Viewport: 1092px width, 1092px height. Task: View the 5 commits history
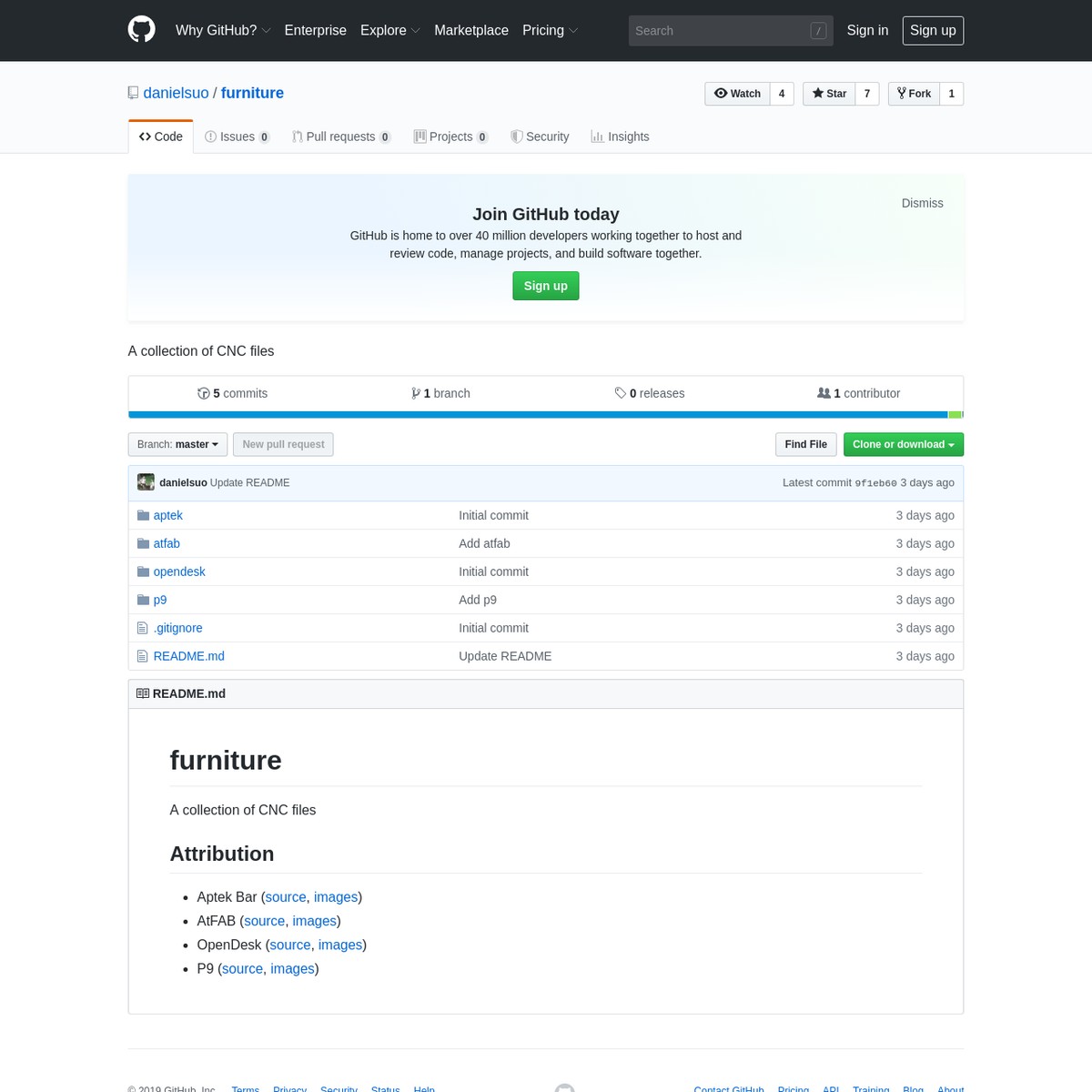(x=233, y=393)
